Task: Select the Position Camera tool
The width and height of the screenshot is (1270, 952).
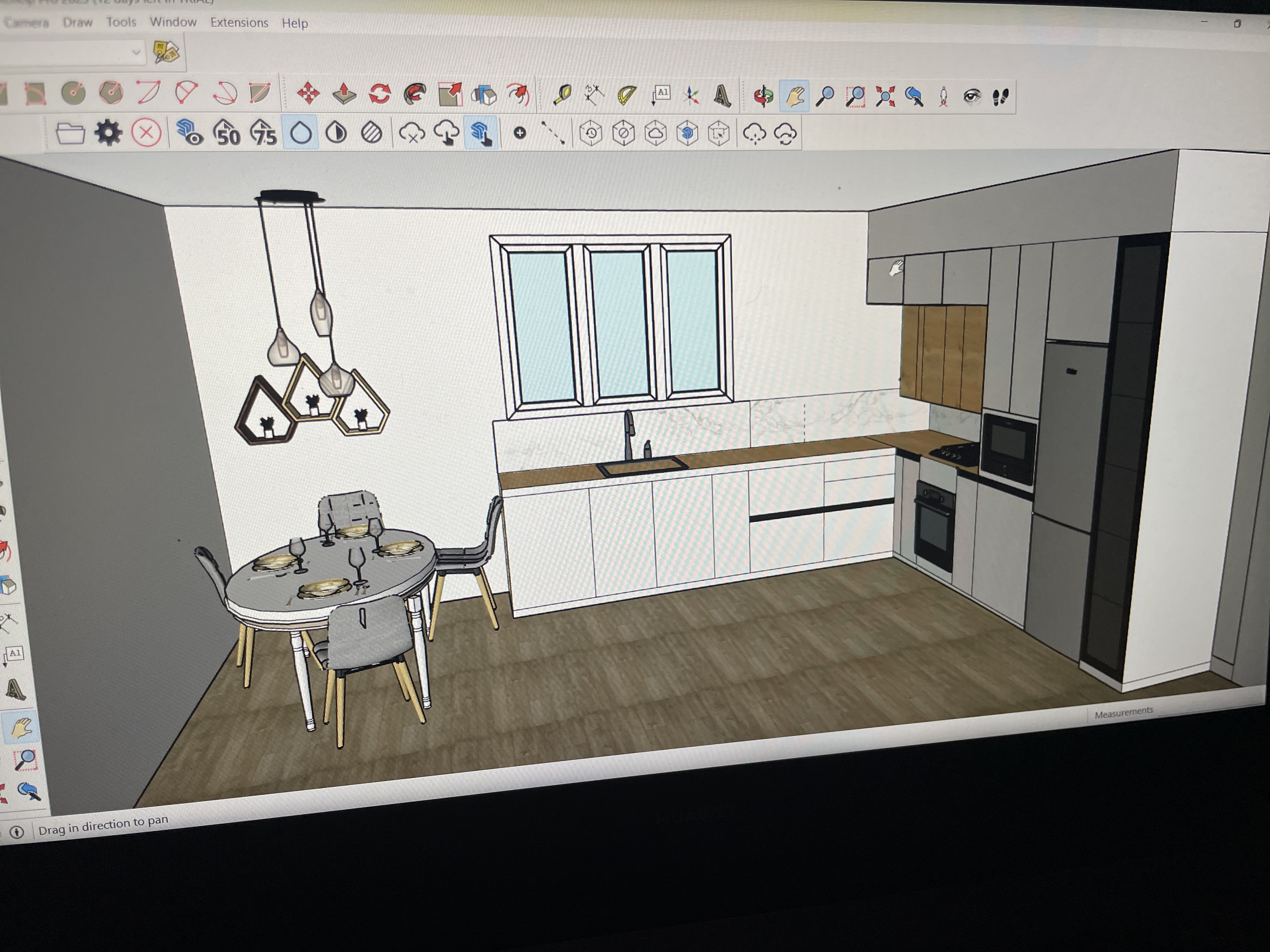Action: point(943,96)
